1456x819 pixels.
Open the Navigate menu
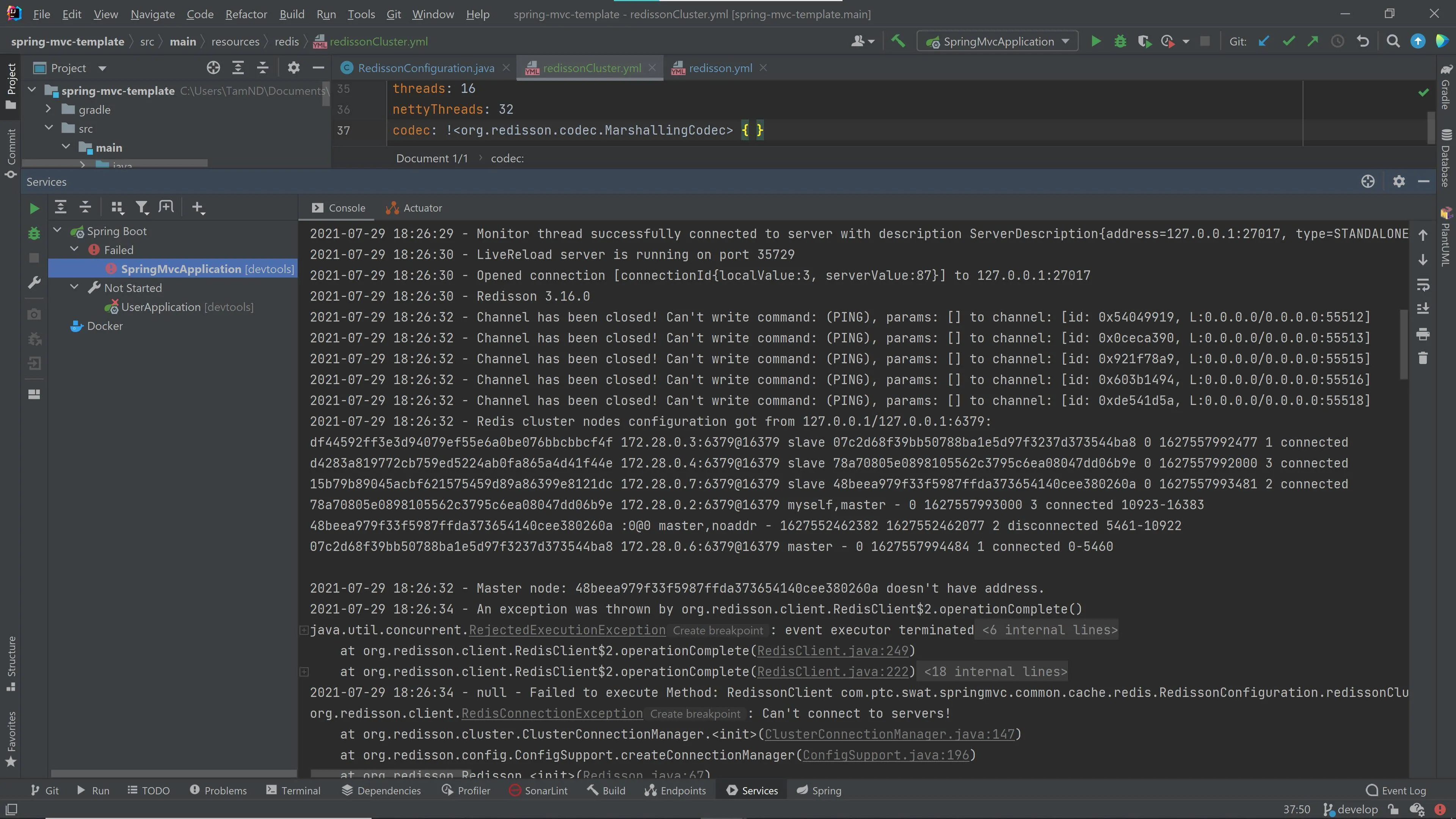152,14
